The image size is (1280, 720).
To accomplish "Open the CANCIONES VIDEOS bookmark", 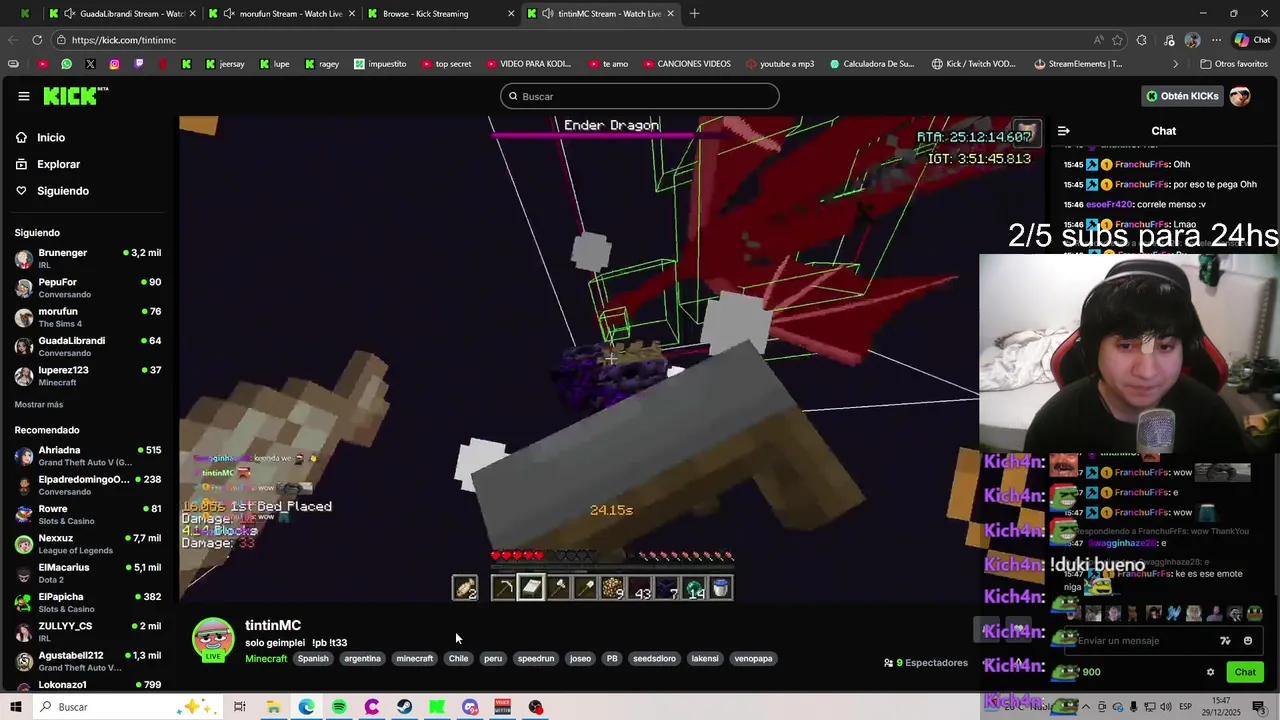I will coord(686,64).
